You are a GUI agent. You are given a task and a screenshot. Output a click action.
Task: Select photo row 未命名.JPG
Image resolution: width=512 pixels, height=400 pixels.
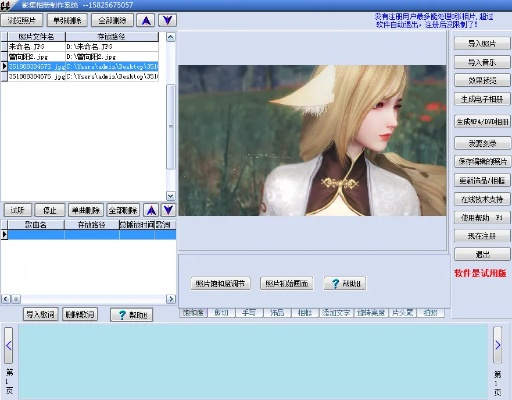pos(80,46)
